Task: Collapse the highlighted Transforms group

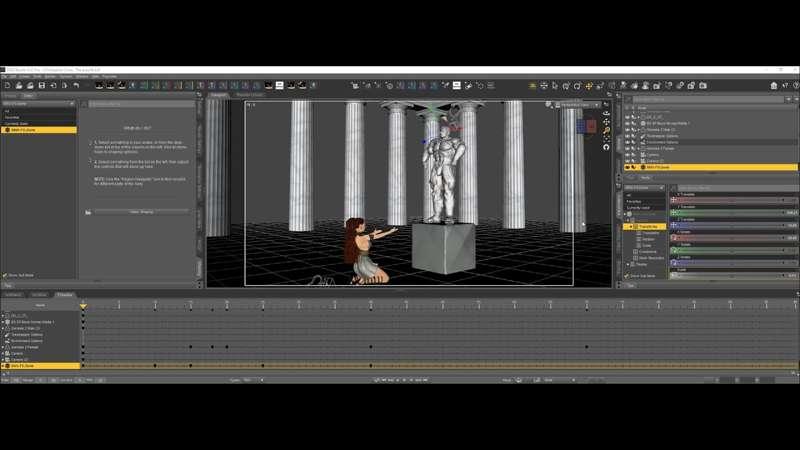Action: tap(631, 227)
